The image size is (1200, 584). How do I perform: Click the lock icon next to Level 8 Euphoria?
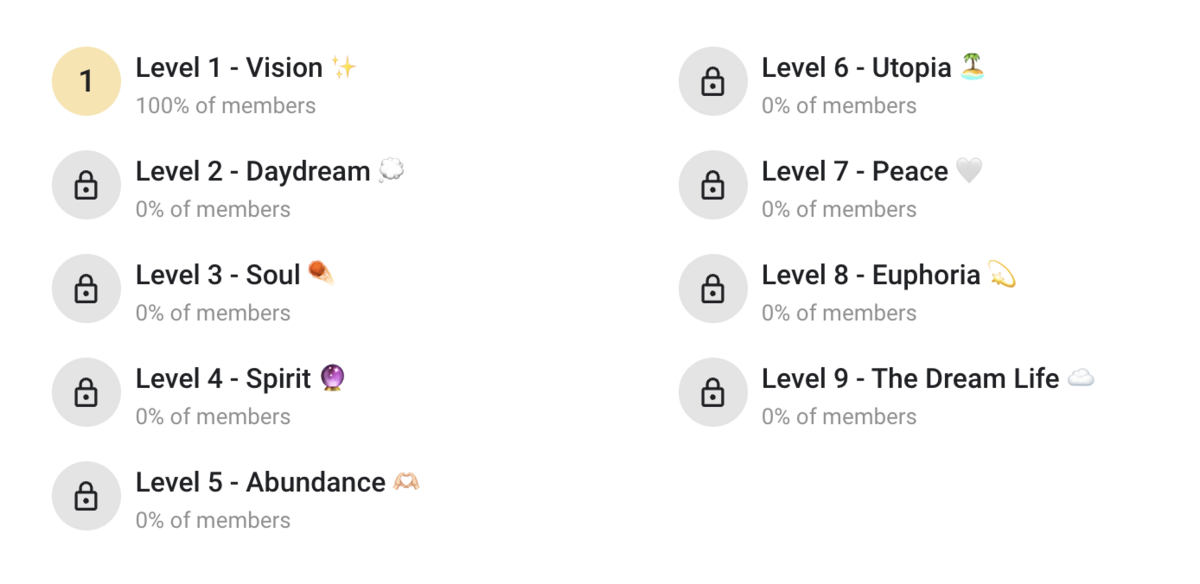point(713,289)
